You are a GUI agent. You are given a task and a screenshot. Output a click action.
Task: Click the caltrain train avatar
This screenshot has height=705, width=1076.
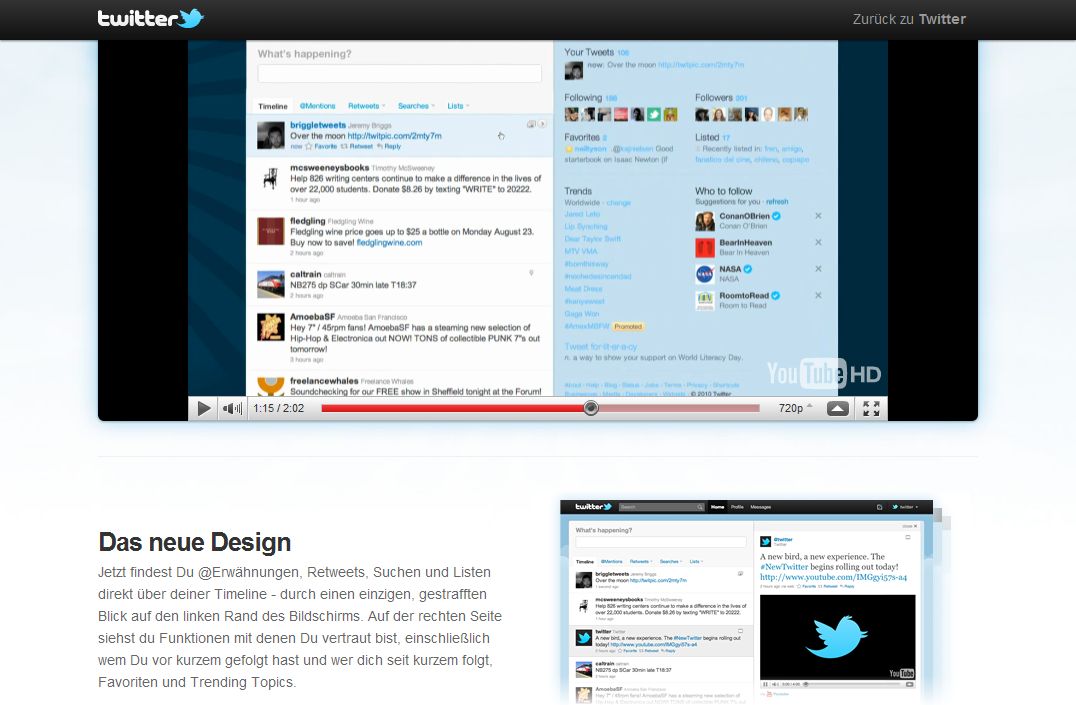point(270,284)
